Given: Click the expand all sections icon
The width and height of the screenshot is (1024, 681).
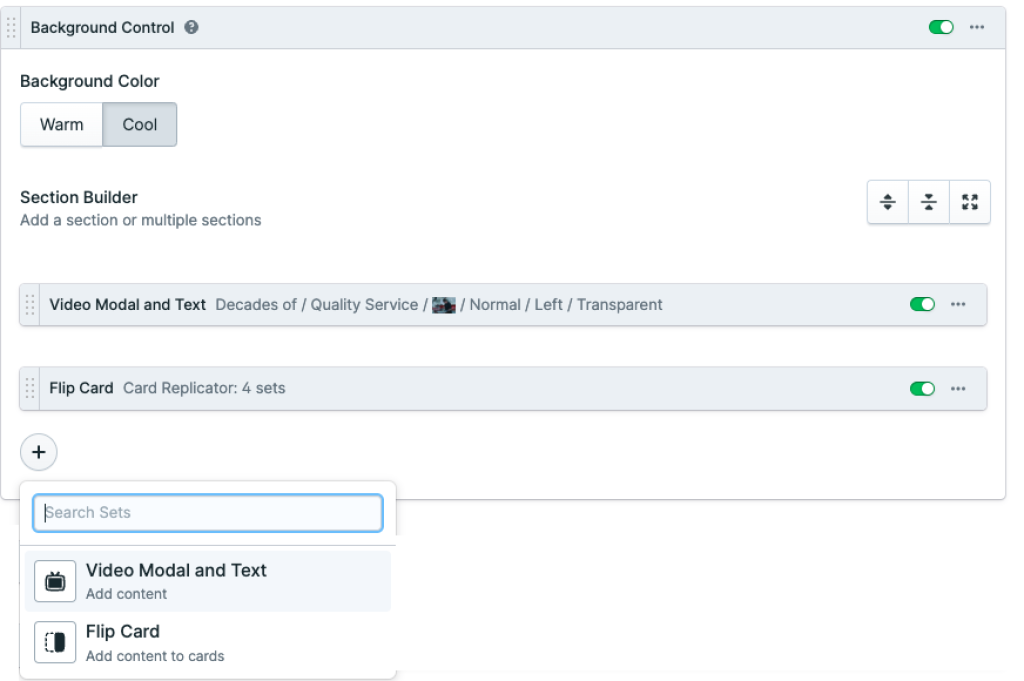Looking at the screenshot, I should click(x=887, y=201).
